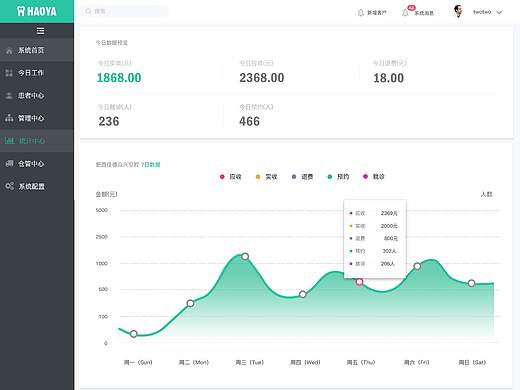Viewport: 520px width, 390px height.
Task: Toggle the 预约 series in the legend
Action: (338, 177)
